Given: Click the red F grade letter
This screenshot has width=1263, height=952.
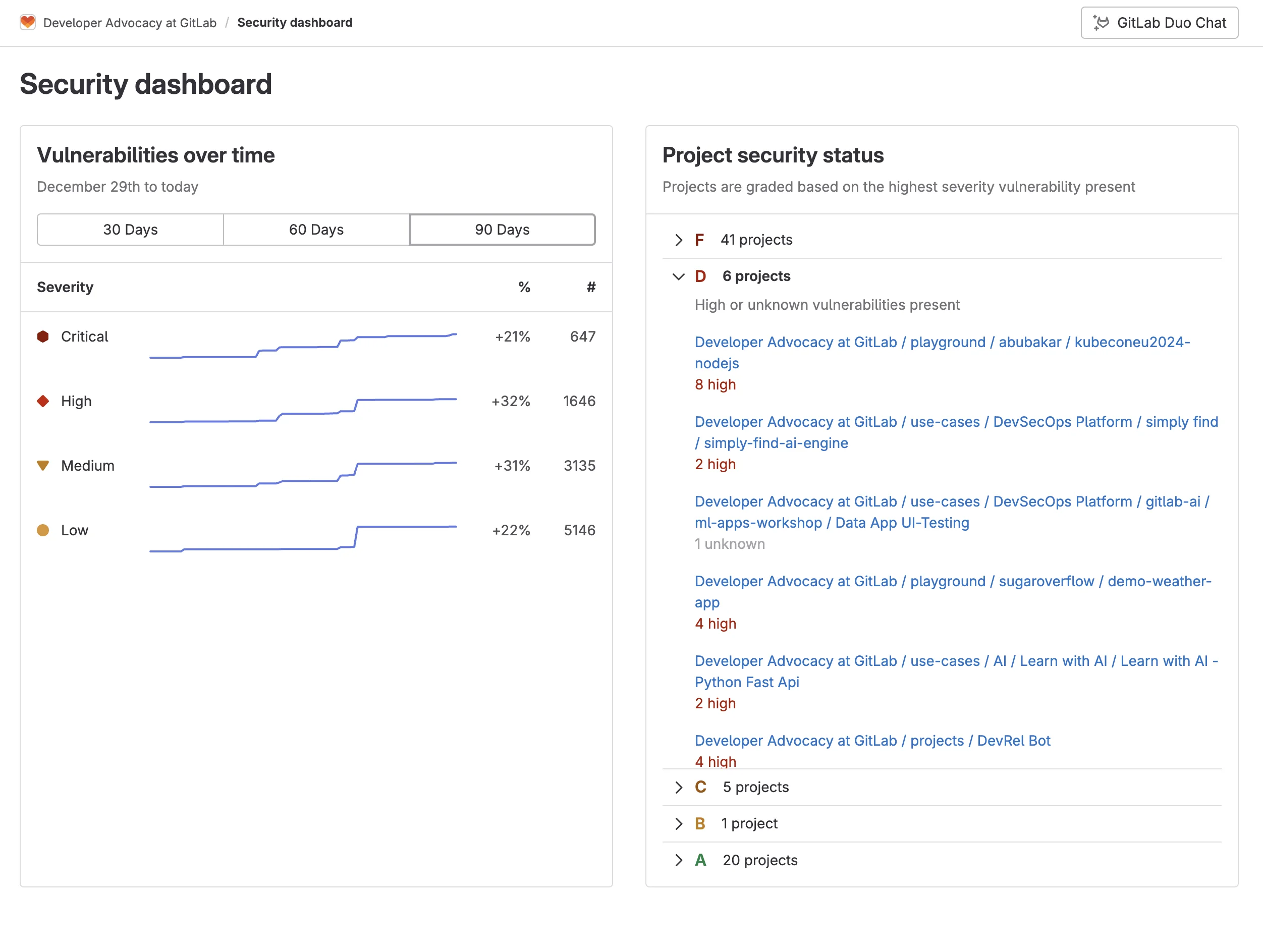Looking at the screenshot, I should coord(699,240).
